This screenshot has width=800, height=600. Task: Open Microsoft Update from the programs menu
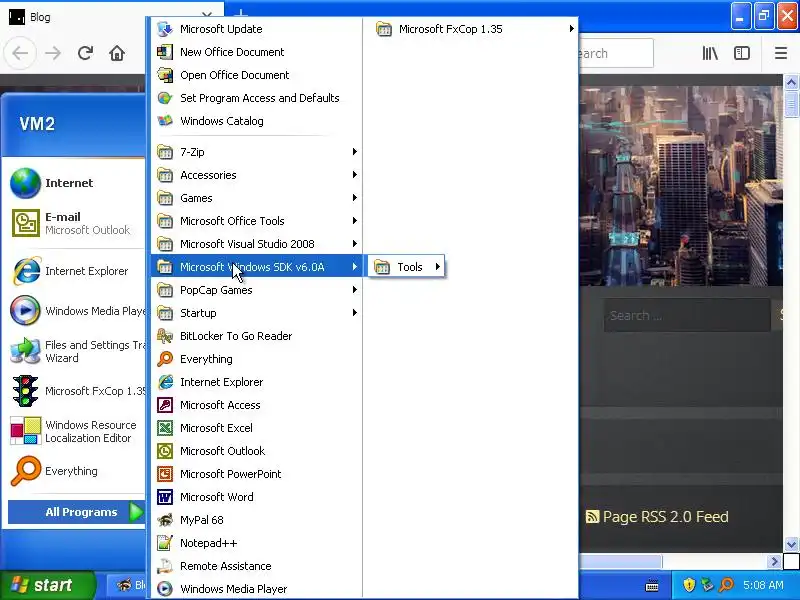coord(256,29)
